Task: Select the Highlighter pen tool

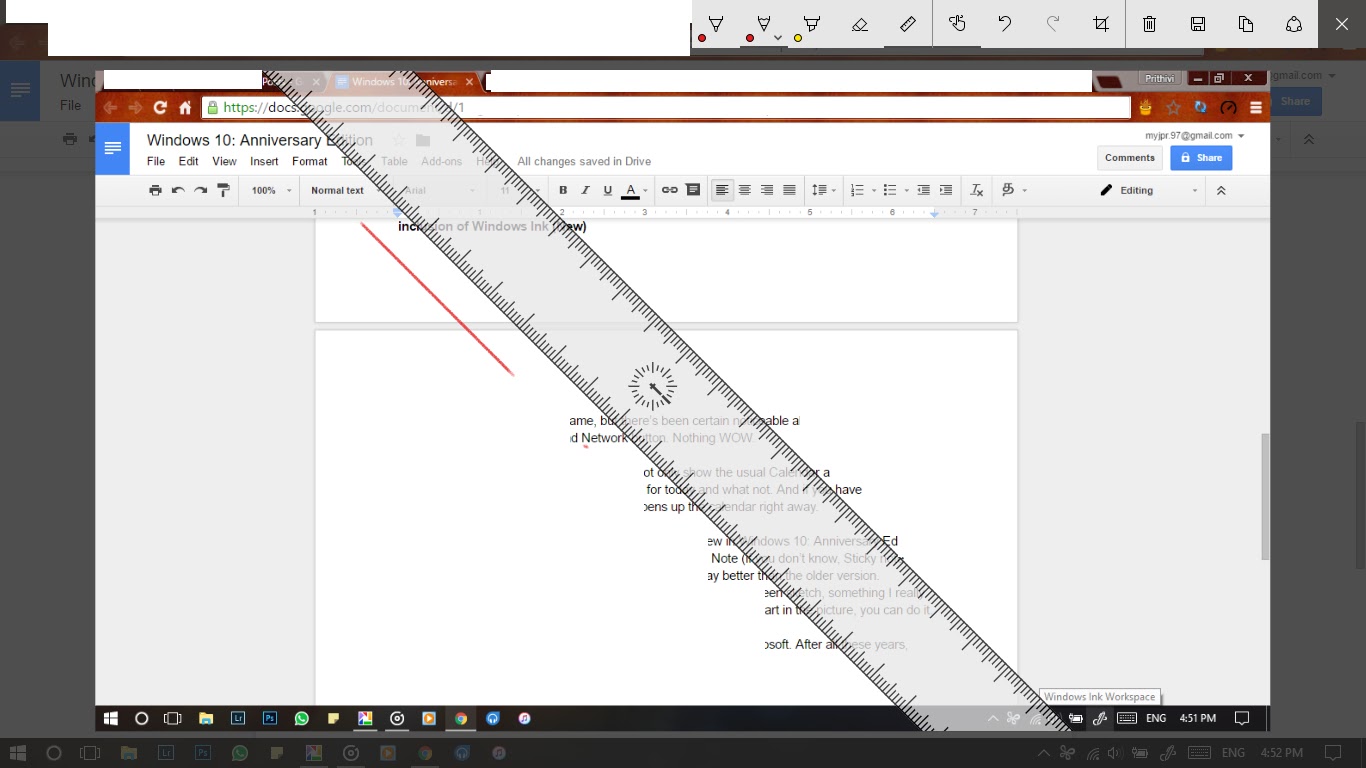Action: 812,24
